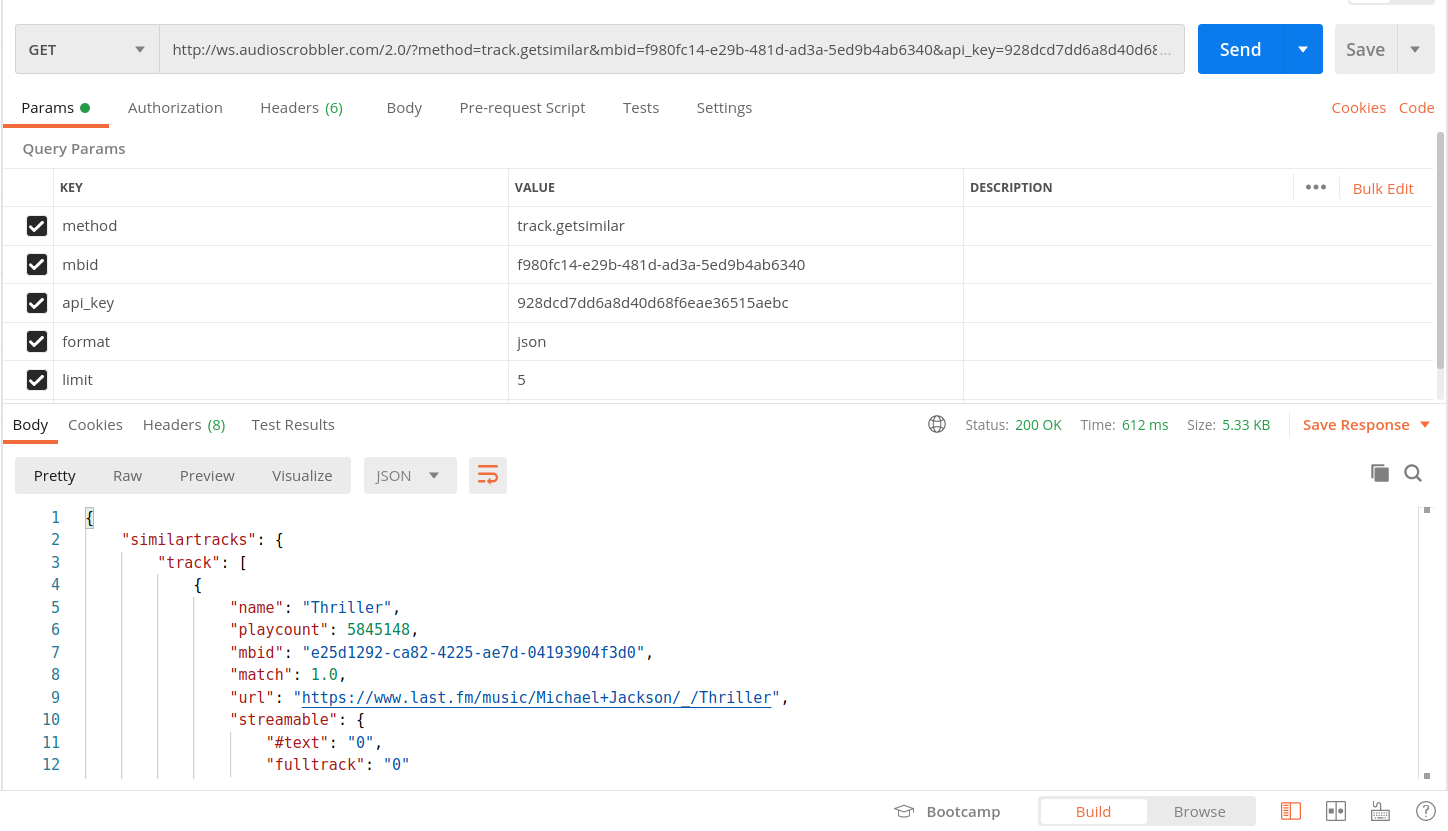Click the mbid value cell

pyautogui.click(x=735, y=265)
